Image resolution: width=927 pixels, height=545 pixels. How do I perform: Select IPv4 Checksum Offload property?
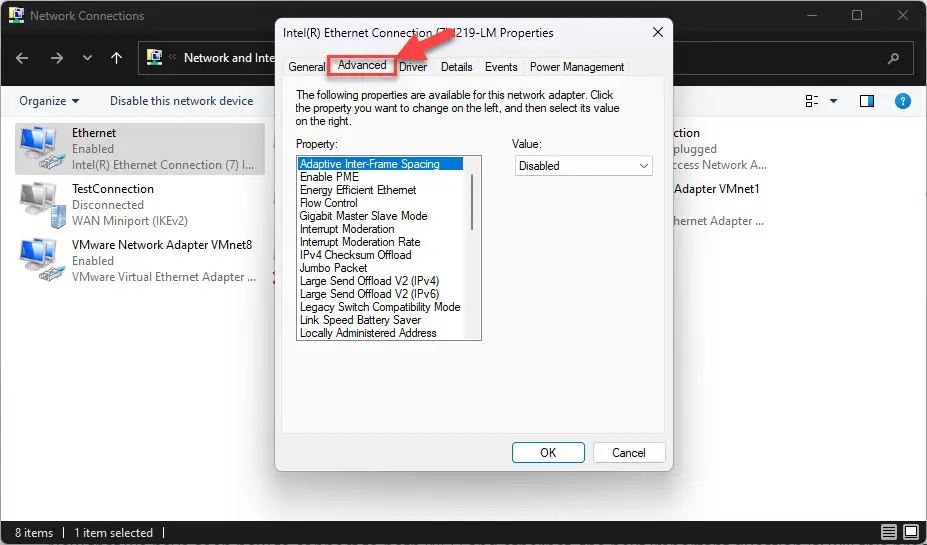tap(355, 255)
